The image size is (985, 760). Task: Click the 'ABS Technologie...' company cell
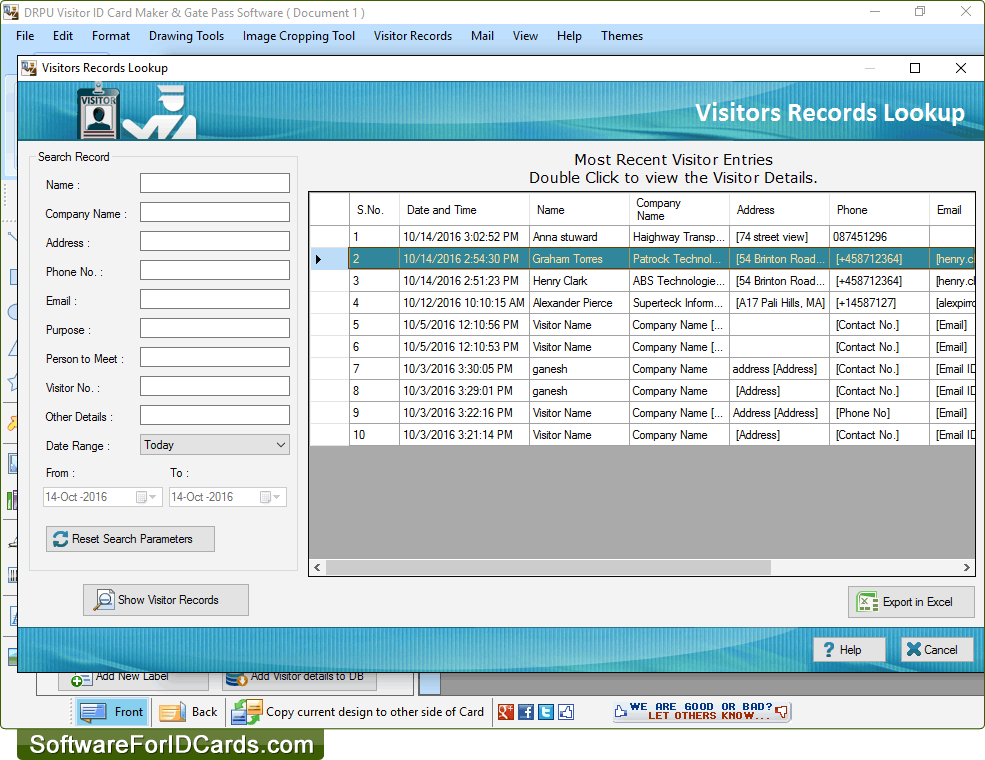point(679,281)
